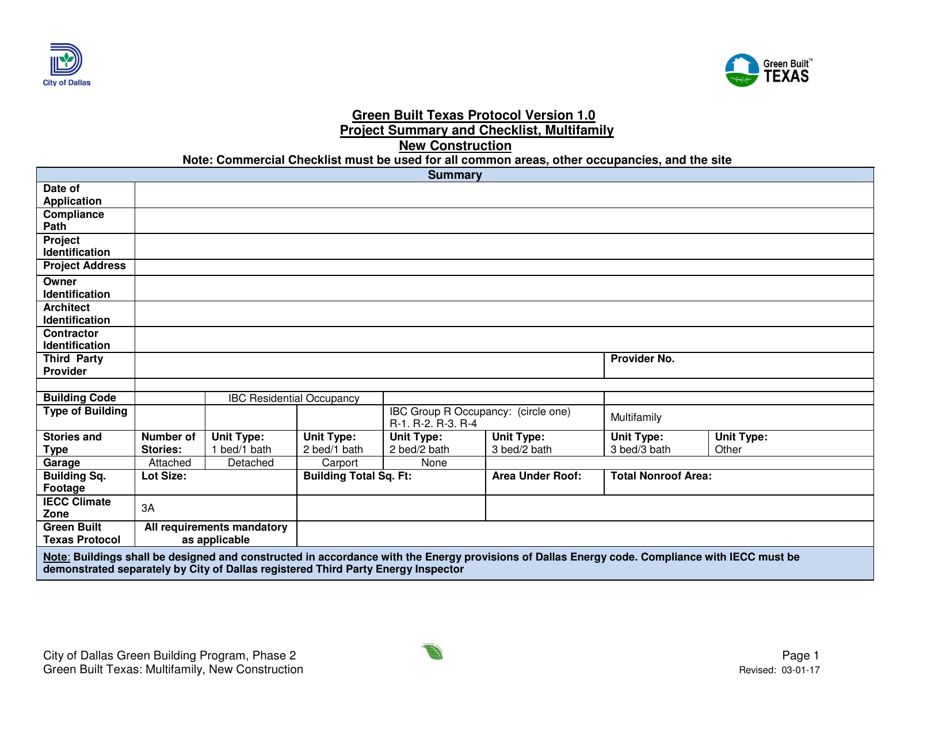Image resolution: width=950 pixels, height=733 pixels.
Task: Select the 2 bed/1 bath unit type
Action: click(x=340, y=443)
